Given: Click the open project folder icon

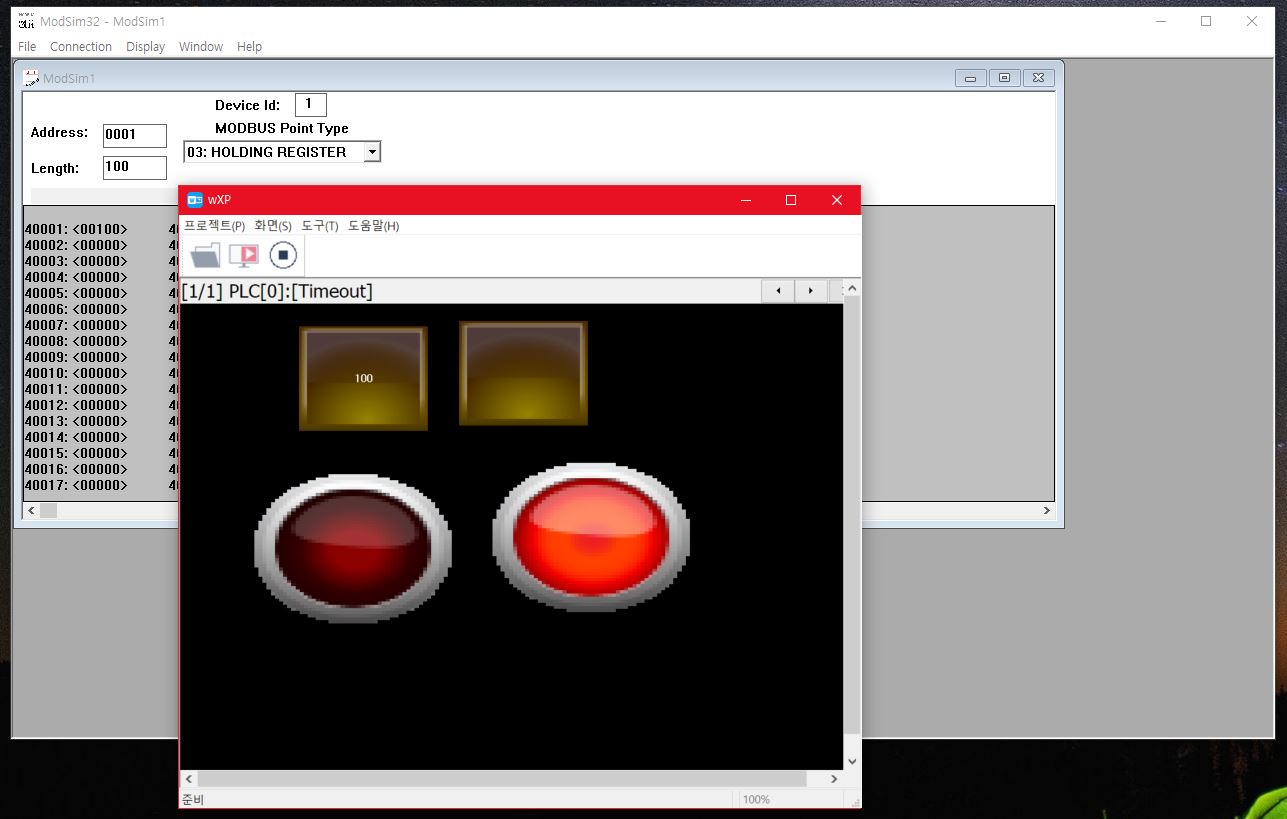Looking at the screenshot, I should coord(205,256).
